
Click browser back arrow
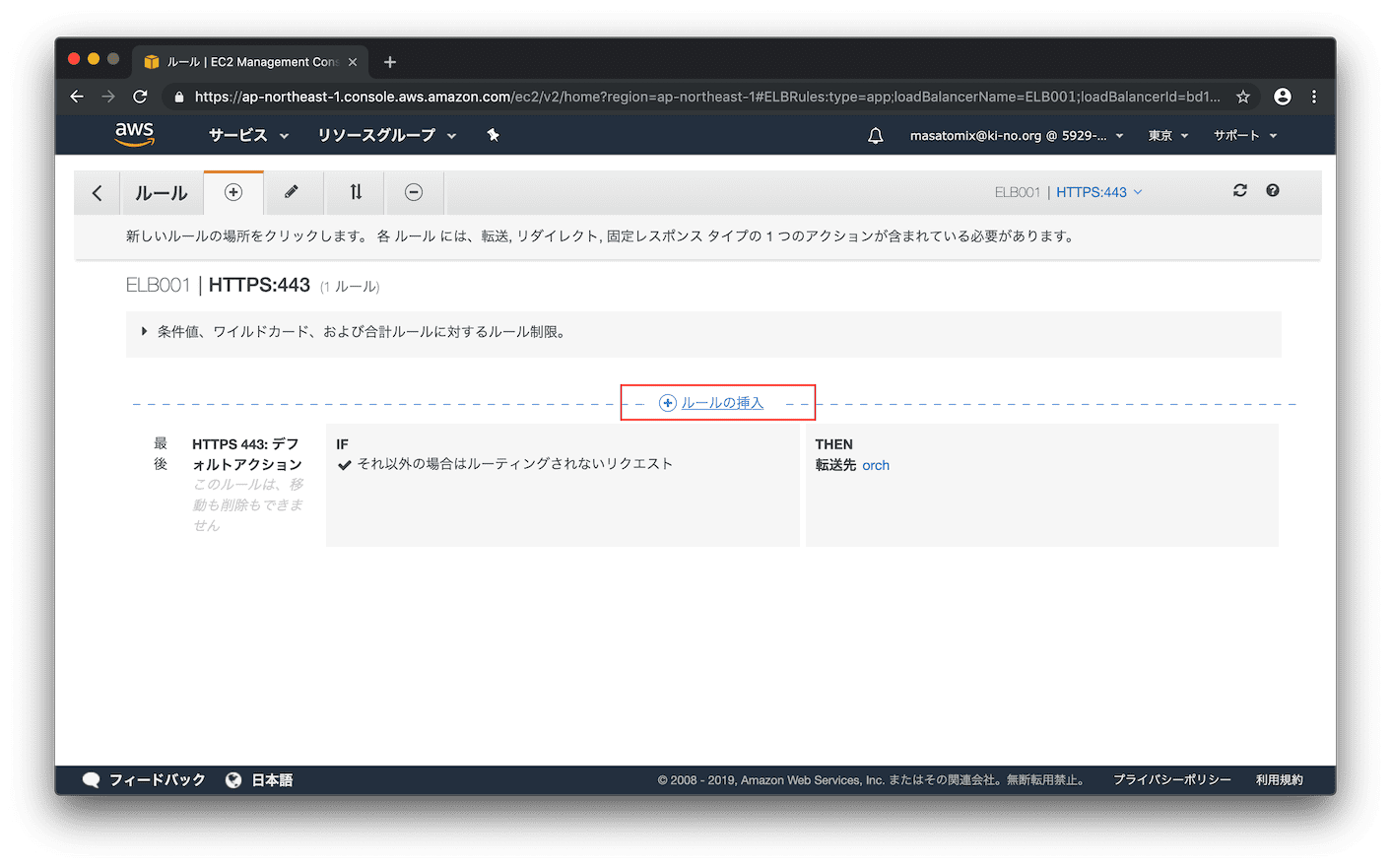tap(77, 97)
